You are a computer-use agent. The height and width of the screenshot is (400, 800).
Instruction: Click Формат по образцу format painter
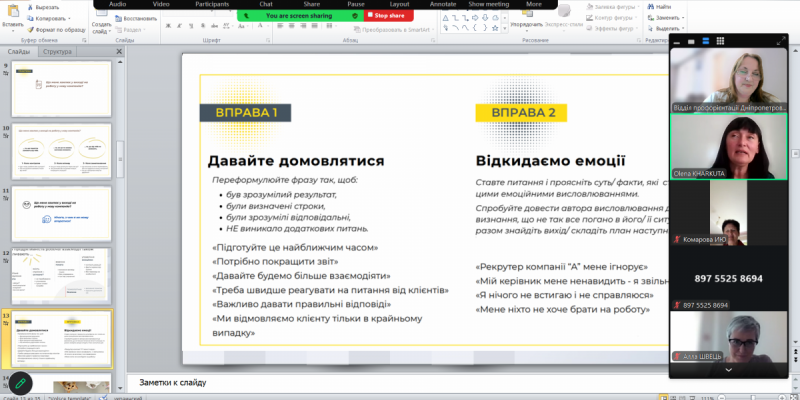click(x=56, y=30)
